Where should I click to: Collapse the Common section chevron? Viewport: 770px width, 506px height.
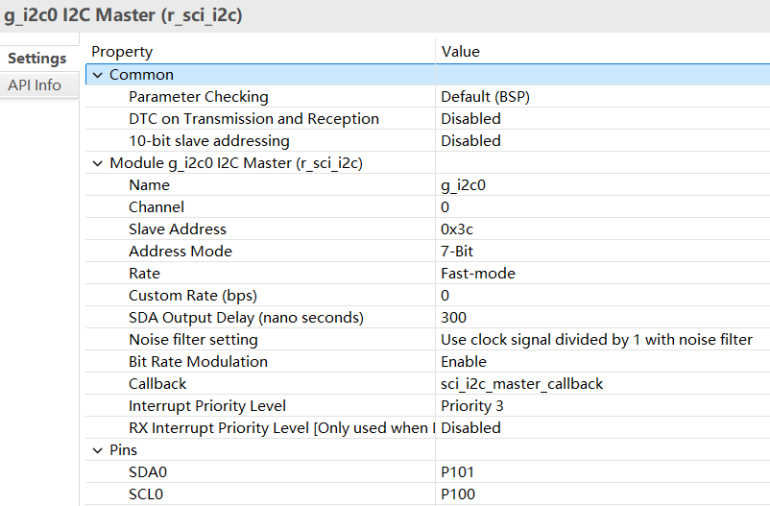click(98, 75)
